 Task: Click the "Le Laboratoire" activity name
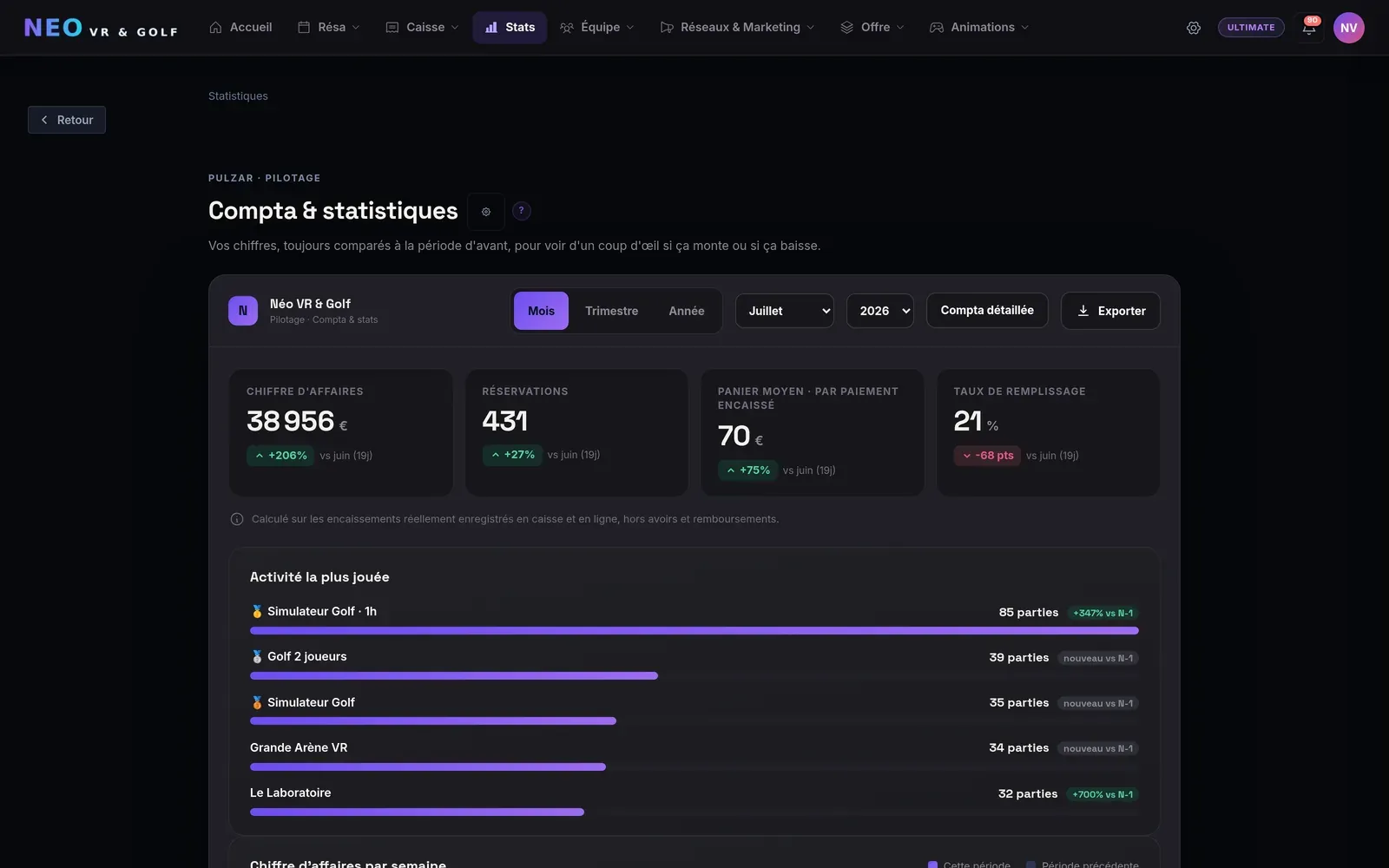291,792
